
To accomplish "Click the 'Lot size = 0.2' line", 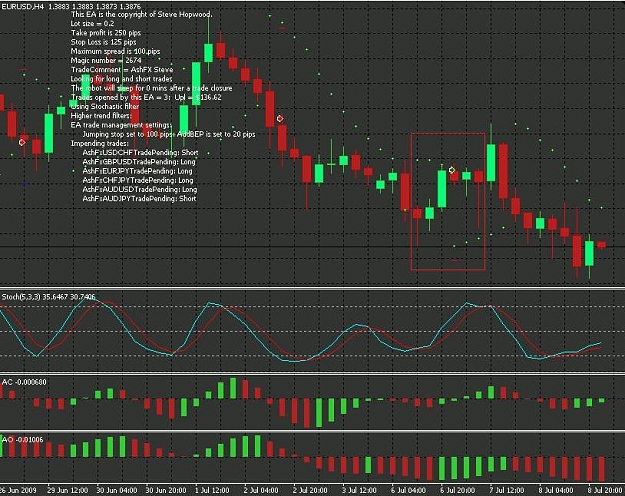I will [x=92, y=24].
